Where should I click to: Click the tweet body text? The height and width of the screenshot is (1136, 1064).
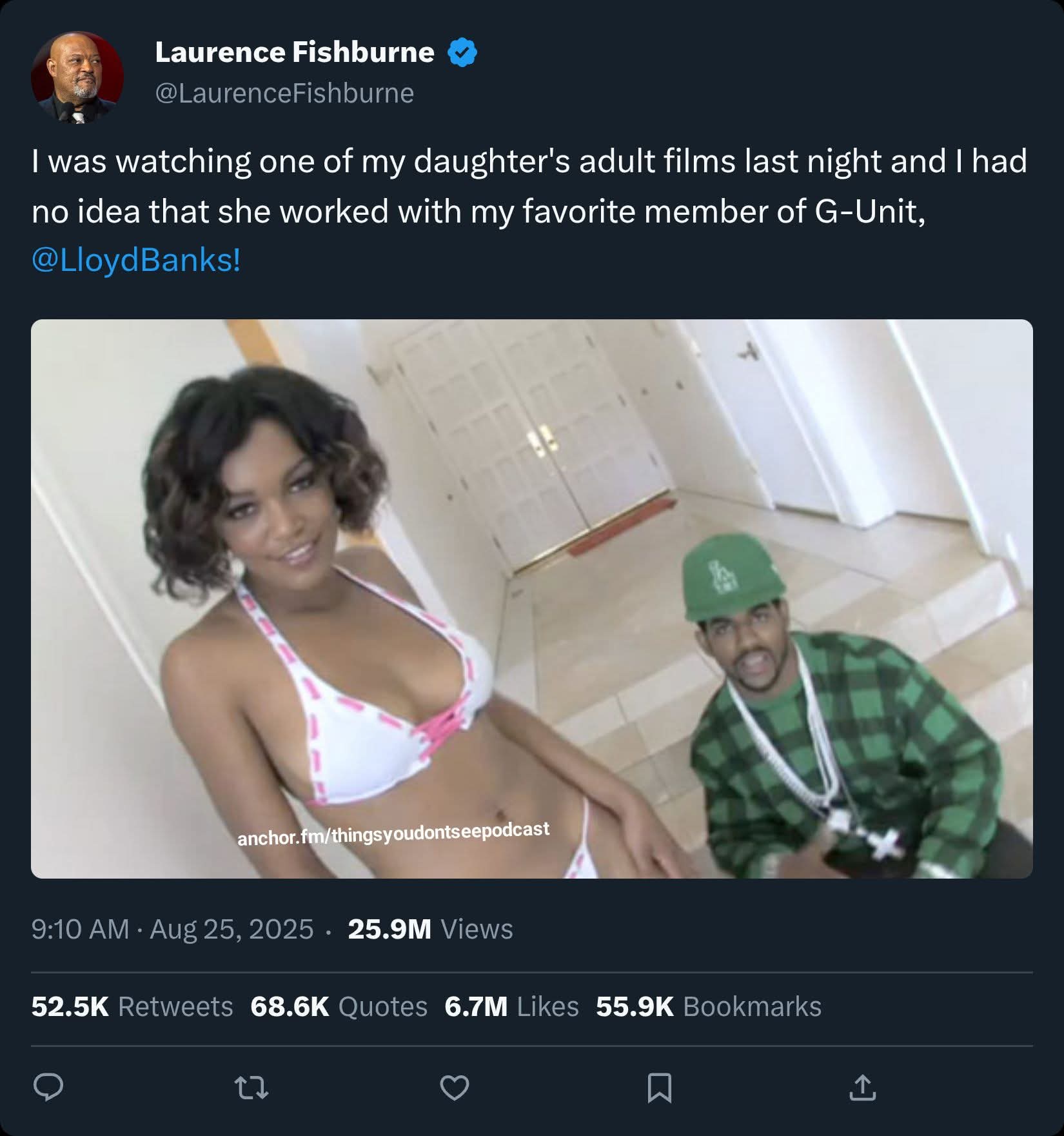pos(529,210)
